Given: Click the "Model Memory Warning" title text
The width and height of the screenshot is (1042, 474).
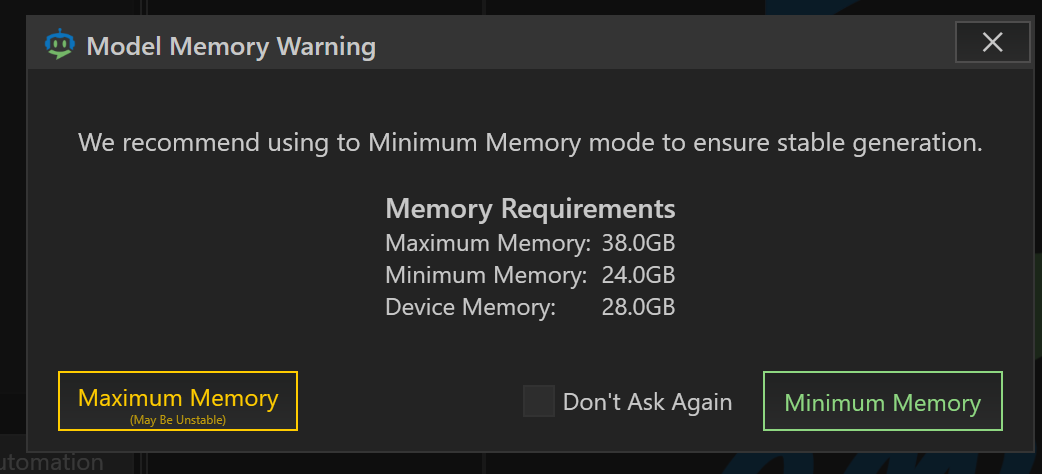Looking at the screenshot, I should pyautogui.click(x=231, y=46).
